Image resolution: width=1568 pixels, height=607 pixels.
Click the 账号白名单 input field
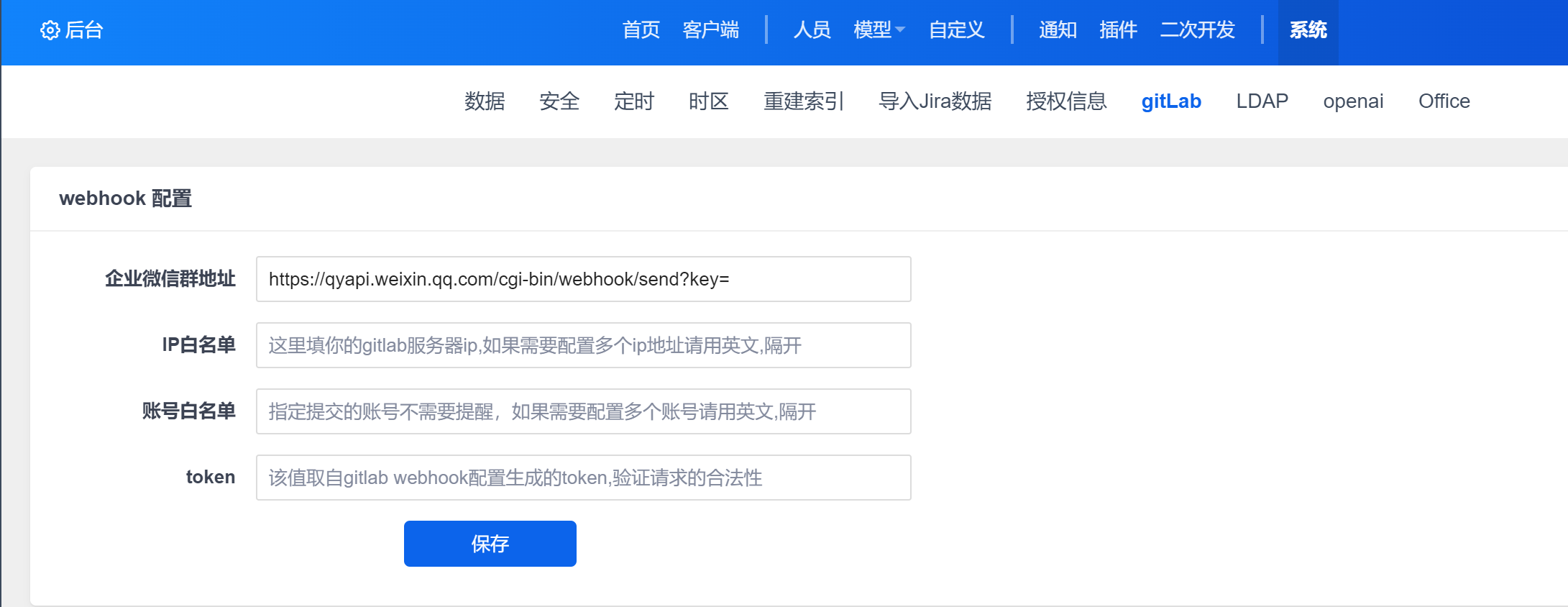pos(584,411)
